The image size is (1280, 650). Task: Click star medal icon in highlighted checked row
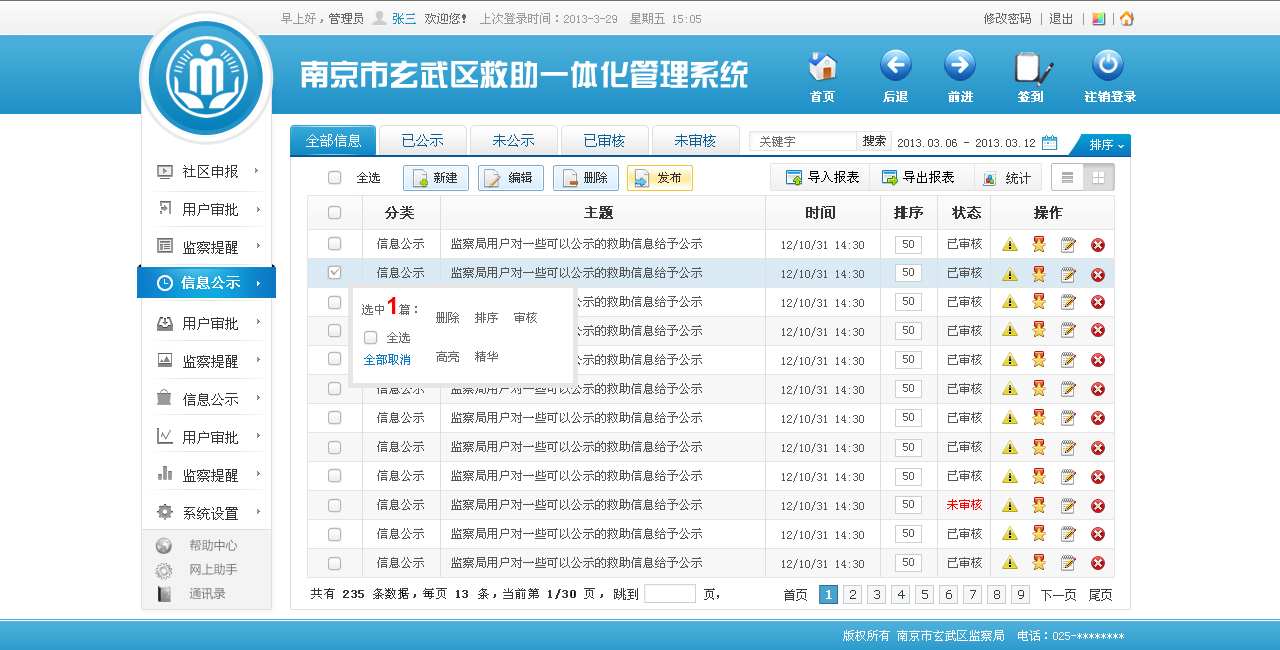[1039, 274]
